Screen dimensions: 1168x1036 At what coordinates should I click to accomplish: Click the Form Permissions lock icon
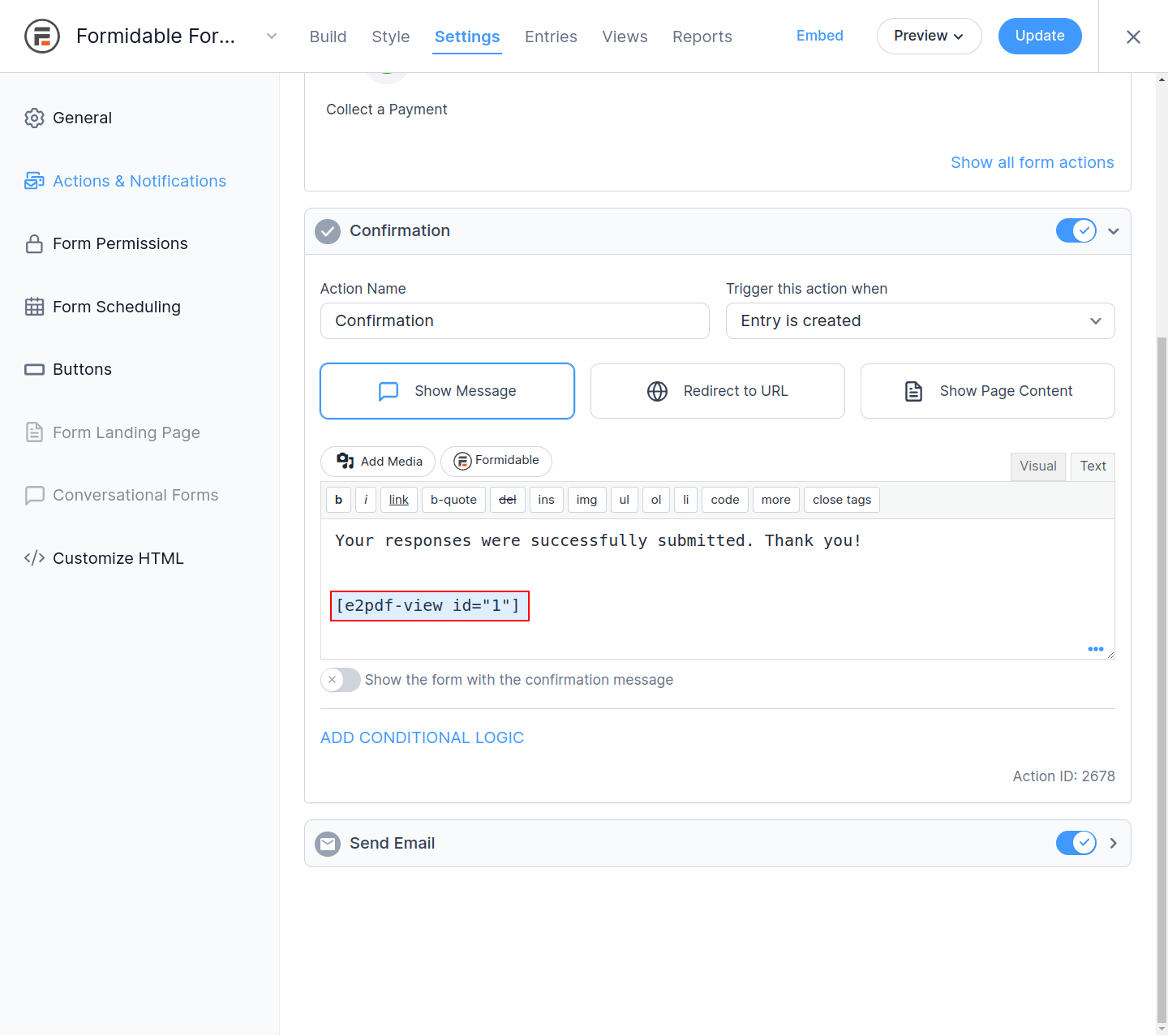coord(34,244)
